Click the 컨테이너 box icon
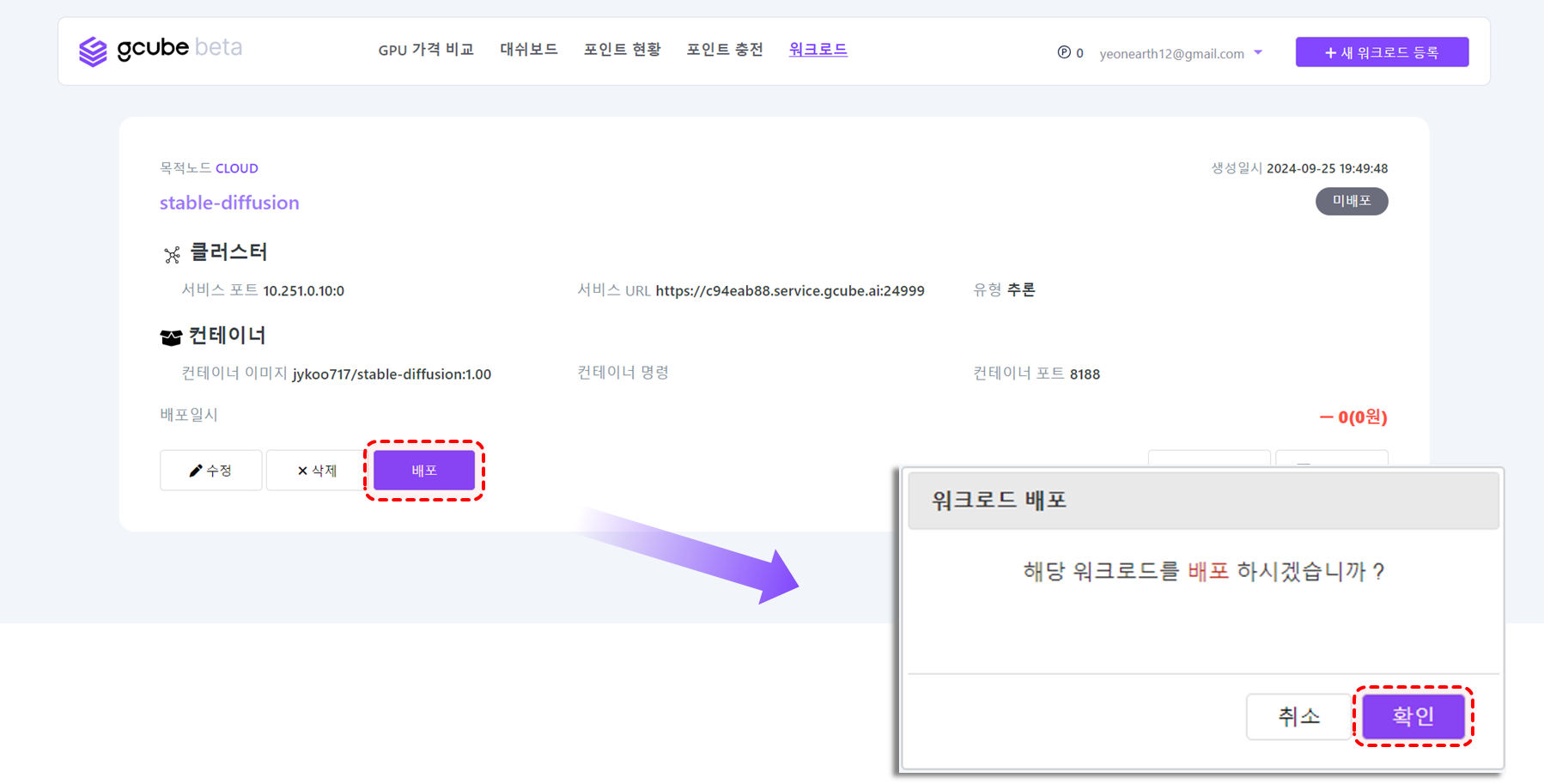The height and width of the screenshot is (784, 1544). 171,337
